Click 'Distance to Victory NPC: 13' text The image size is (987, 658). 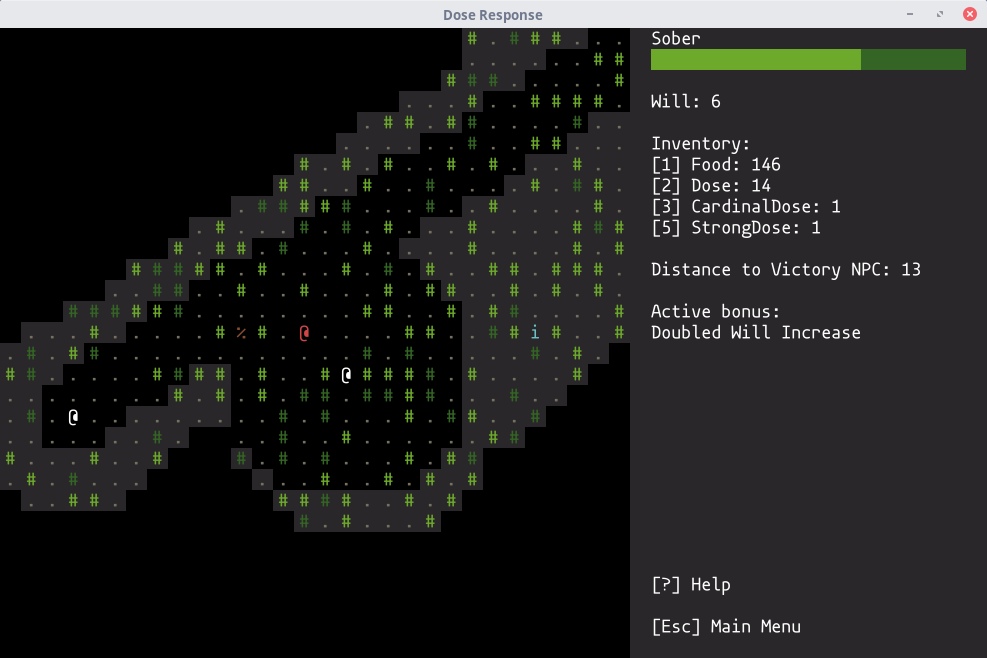[786, 270]
